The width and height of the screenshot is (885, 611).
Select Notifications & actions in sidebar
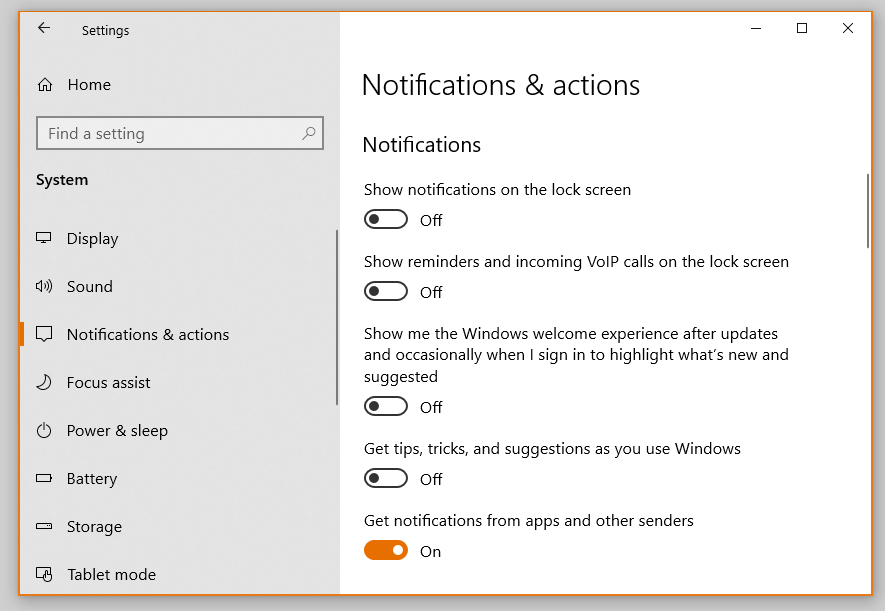(147, 334)
